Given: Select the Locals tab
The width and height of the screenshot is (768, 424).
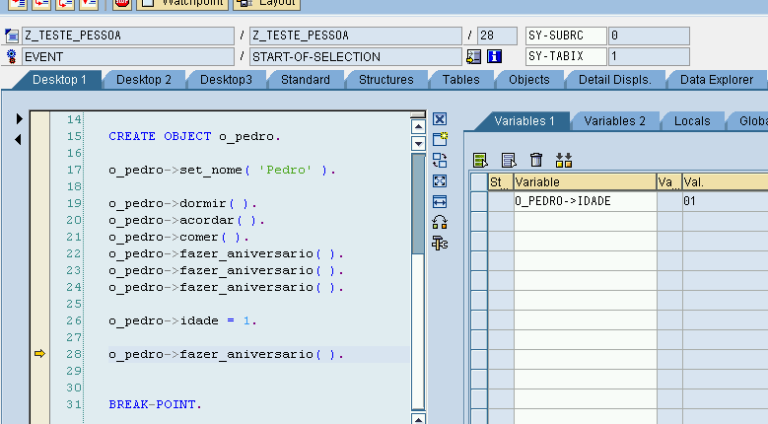Looking at the screenshot, I should 692,121.
